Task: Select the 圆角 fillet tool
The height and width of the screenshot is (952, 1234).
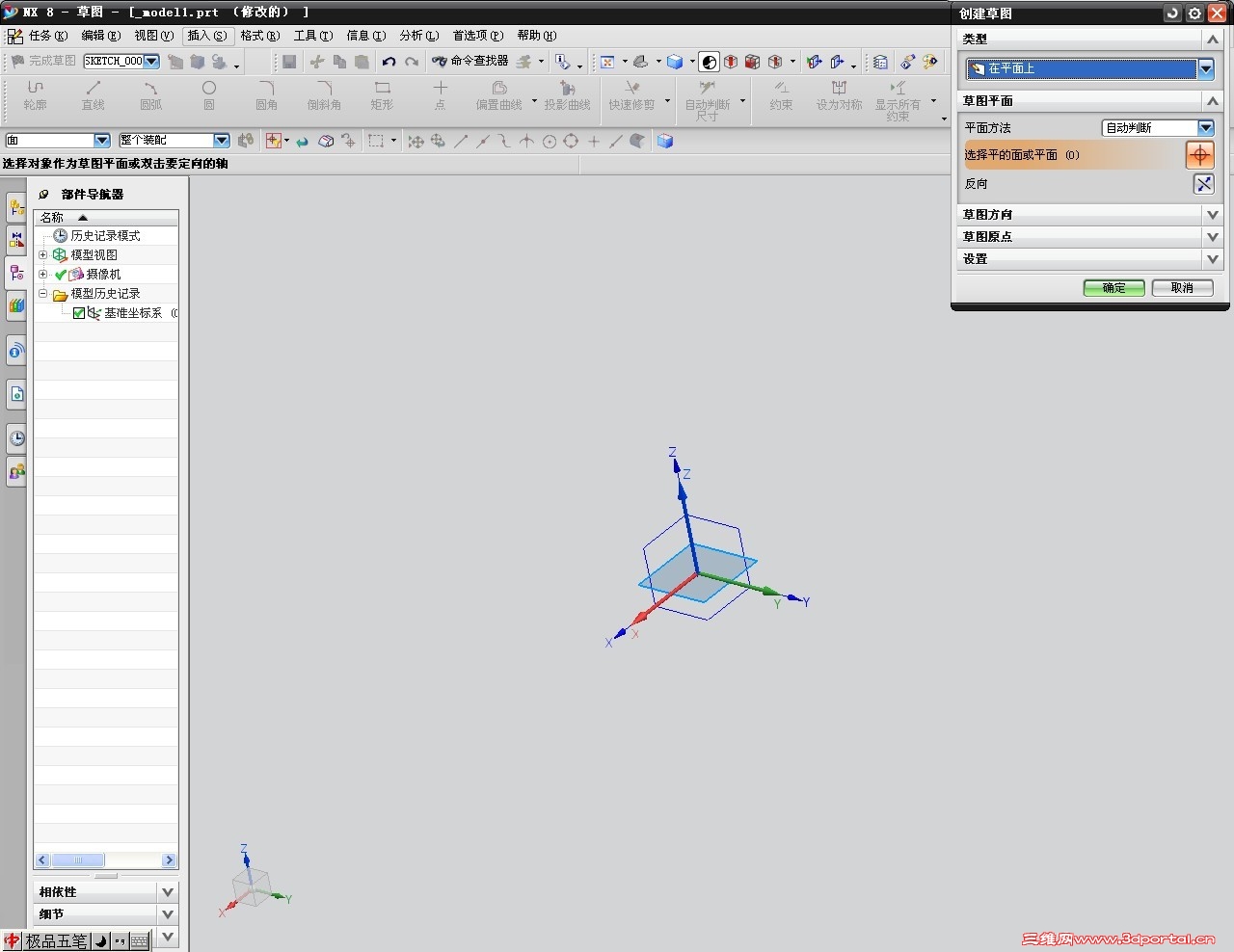Action: (x=266, y=95)
